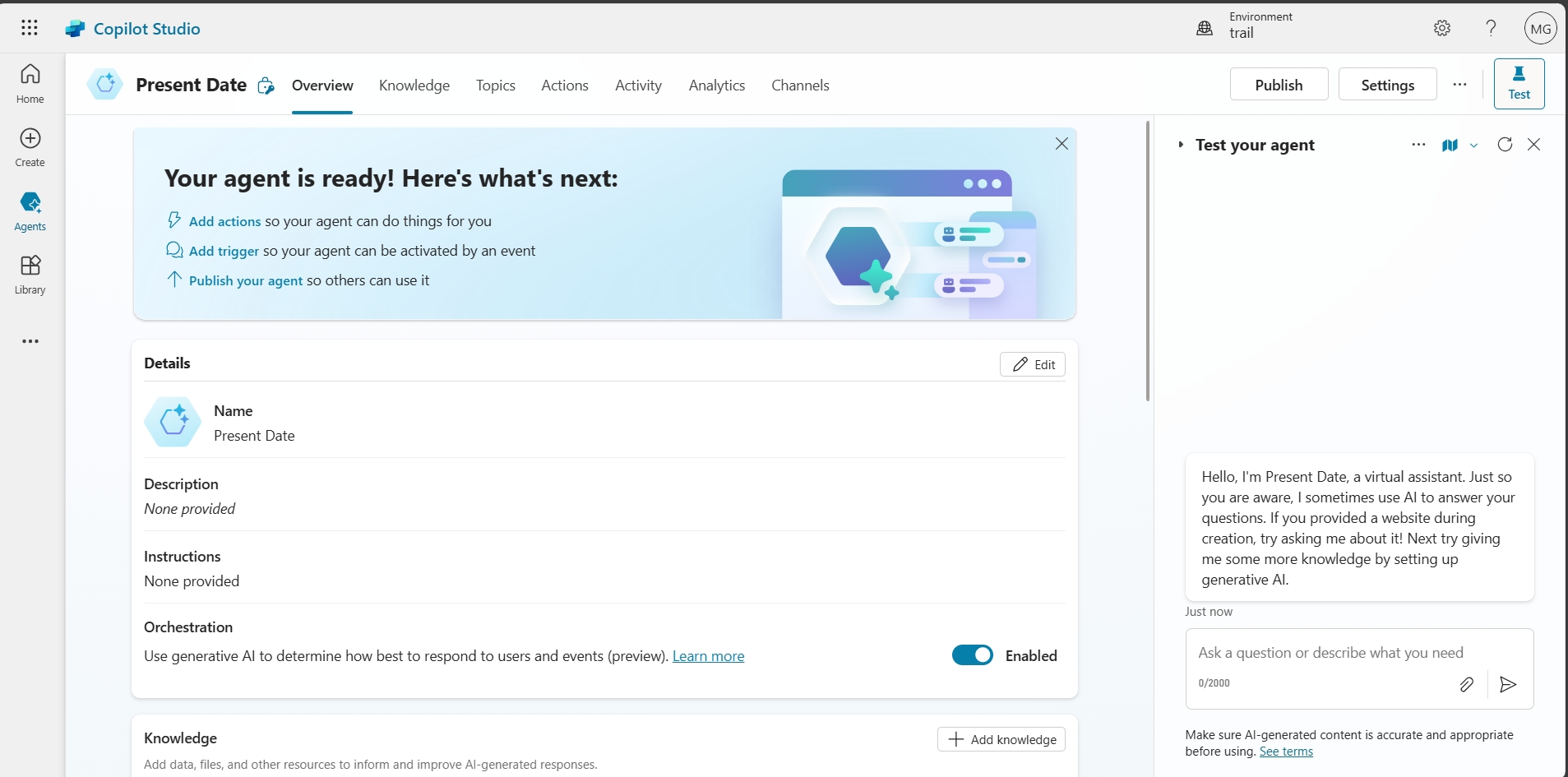Open the help question mark icon
Screen dimensions: 1568x777
pos(1491,28)
